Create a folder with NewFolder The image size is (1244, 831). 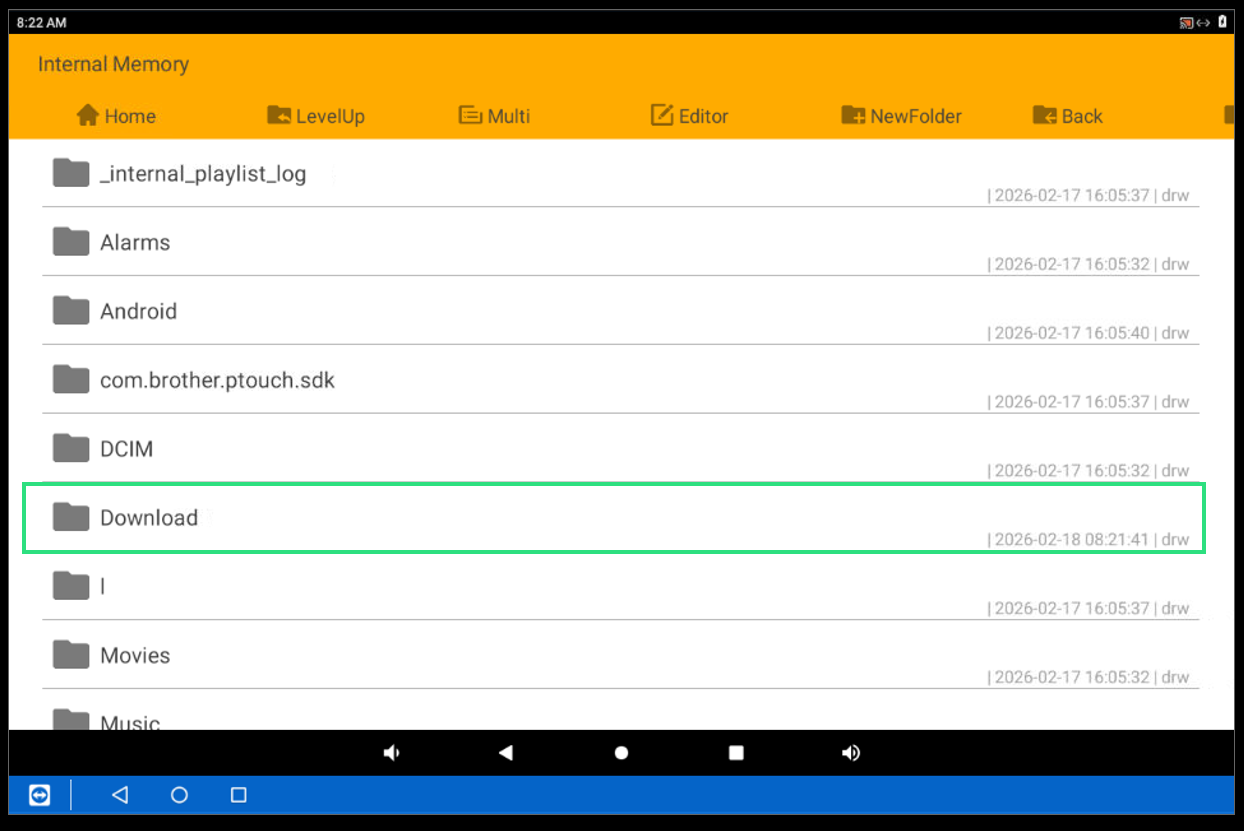tap(901, 116)
